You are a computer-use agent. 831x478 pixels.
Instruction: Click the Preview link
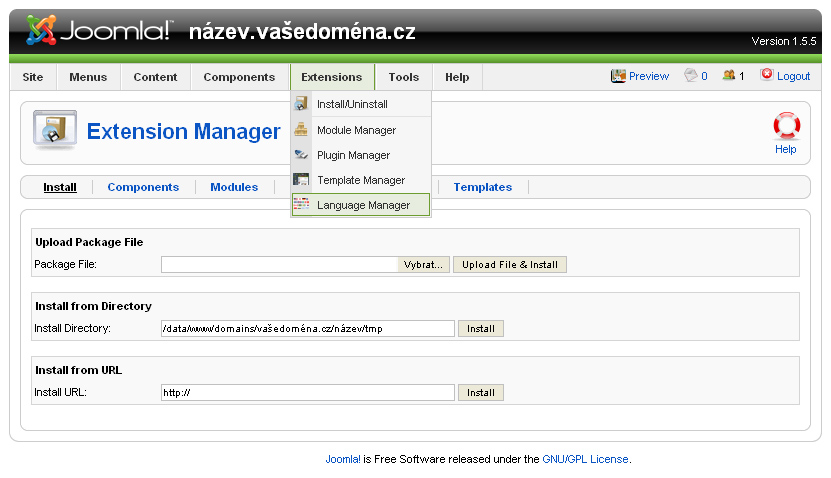(649, 76)
